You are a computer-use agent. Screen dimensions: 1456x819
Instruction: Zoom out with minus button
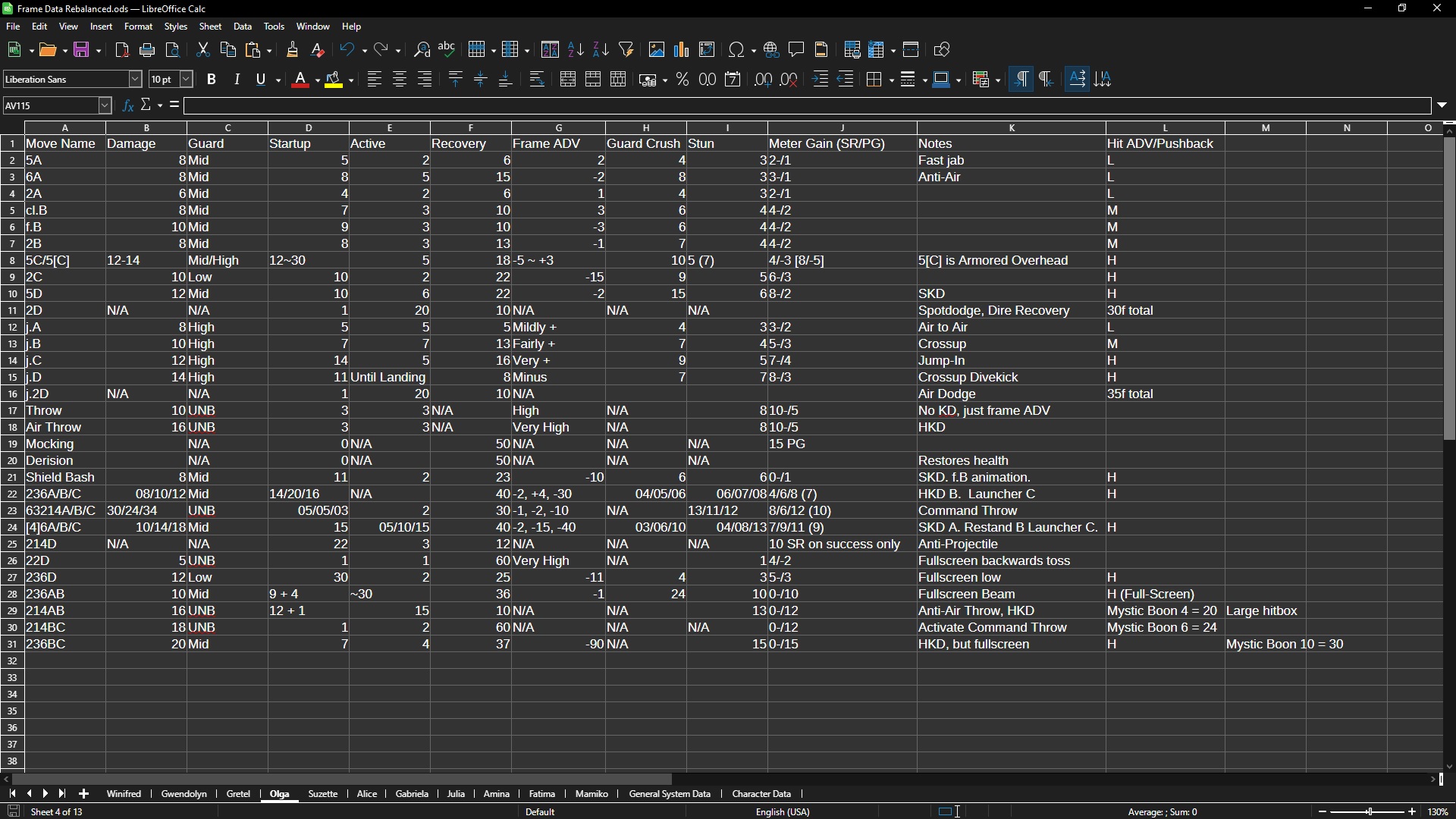[1323, 812]
